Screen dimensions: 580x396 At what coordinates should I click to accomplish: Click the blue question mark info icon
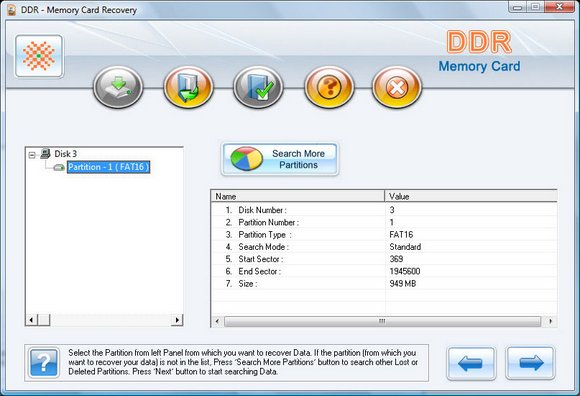tap(44, 363)
